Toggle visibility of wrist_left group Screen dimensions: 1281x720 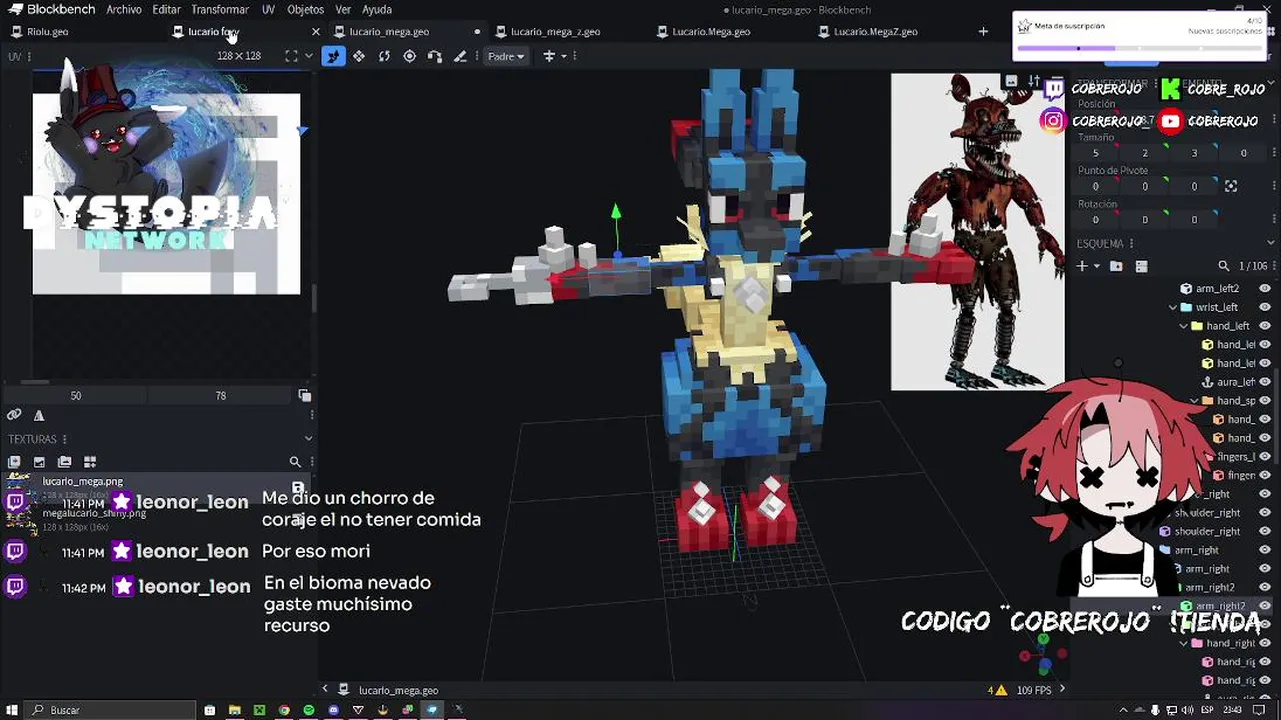point(1265,307)
